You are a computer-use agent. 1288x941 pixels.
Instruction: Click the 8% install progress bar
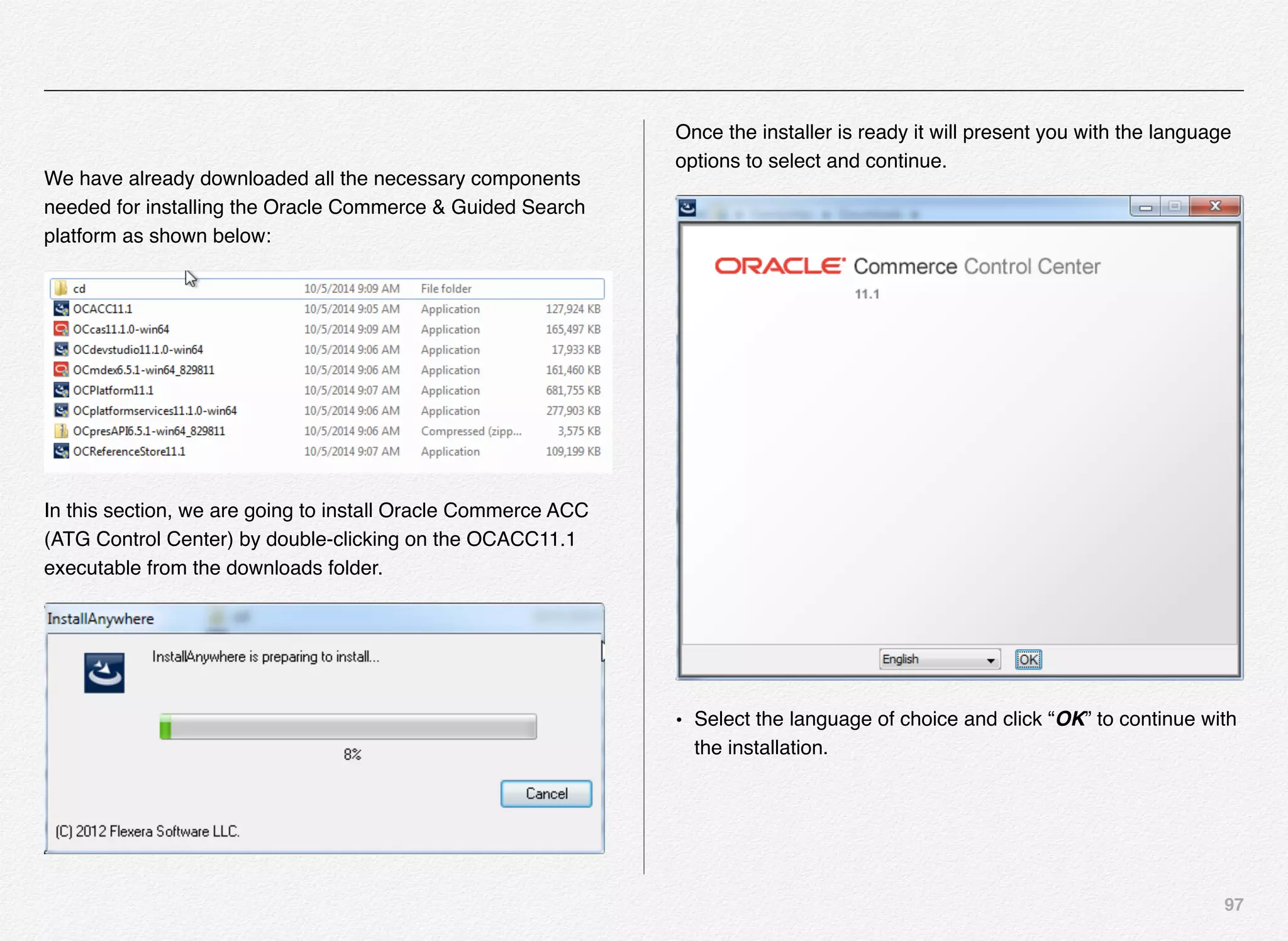348,727
